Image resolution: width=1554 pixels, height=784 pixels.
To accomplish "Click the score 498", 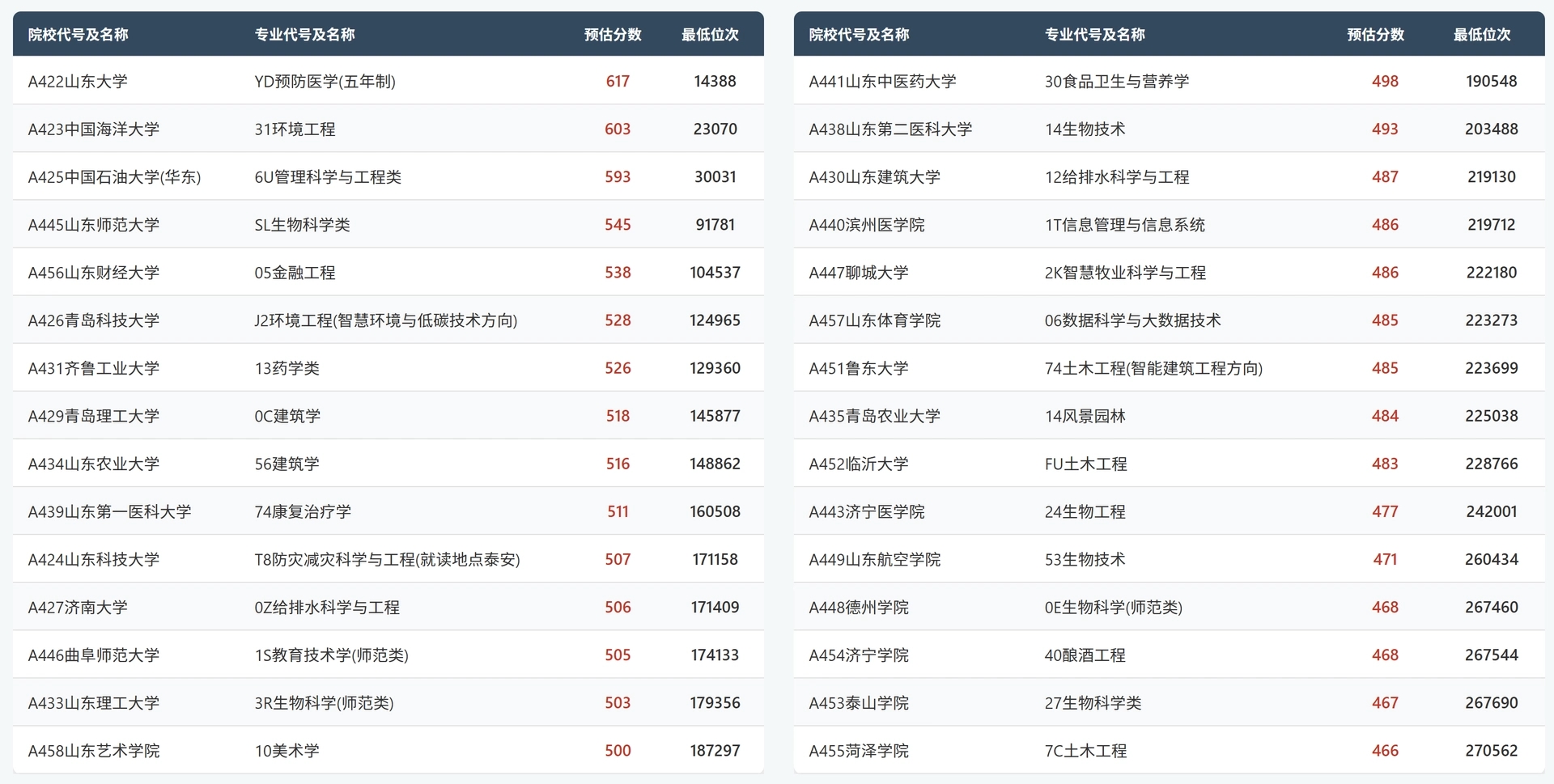I will [1385, 81].
